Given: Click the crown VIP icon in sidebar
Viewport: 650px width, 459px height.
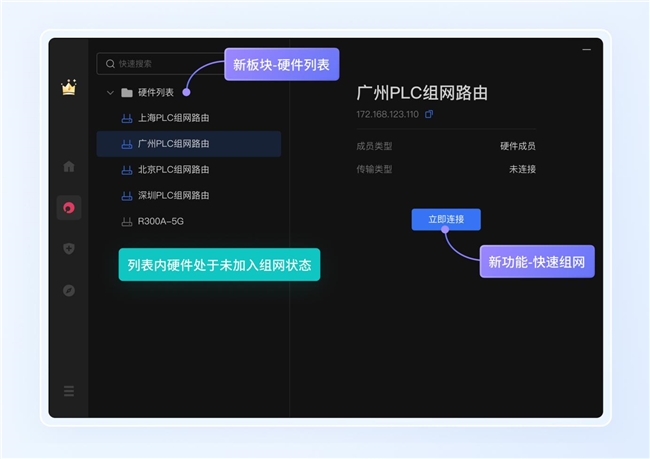Looking at the screenshot, I should 69,88.
